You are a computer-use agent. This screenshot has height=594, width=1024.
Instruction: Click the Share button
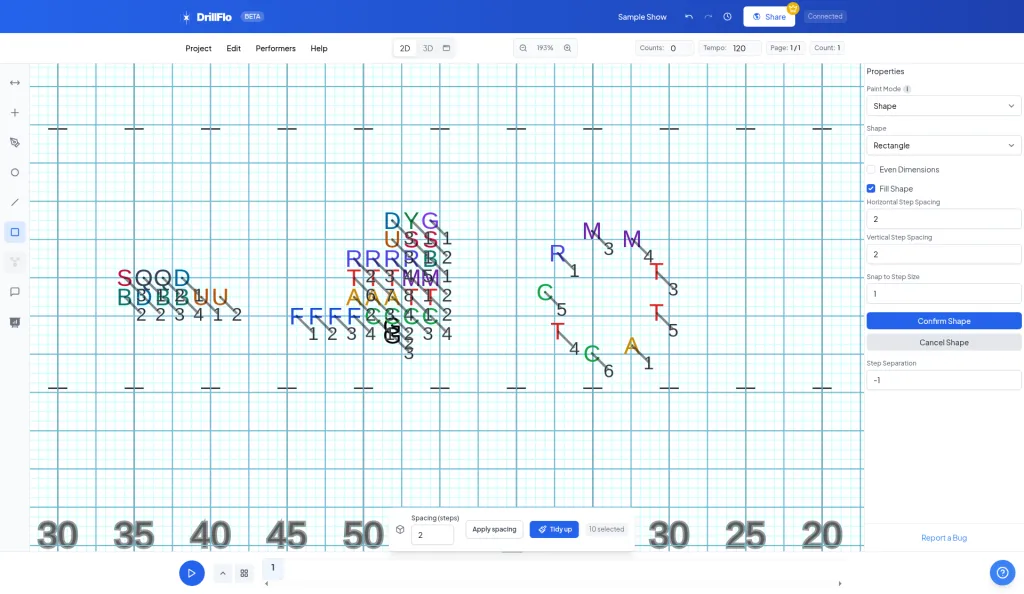[769, 17]
